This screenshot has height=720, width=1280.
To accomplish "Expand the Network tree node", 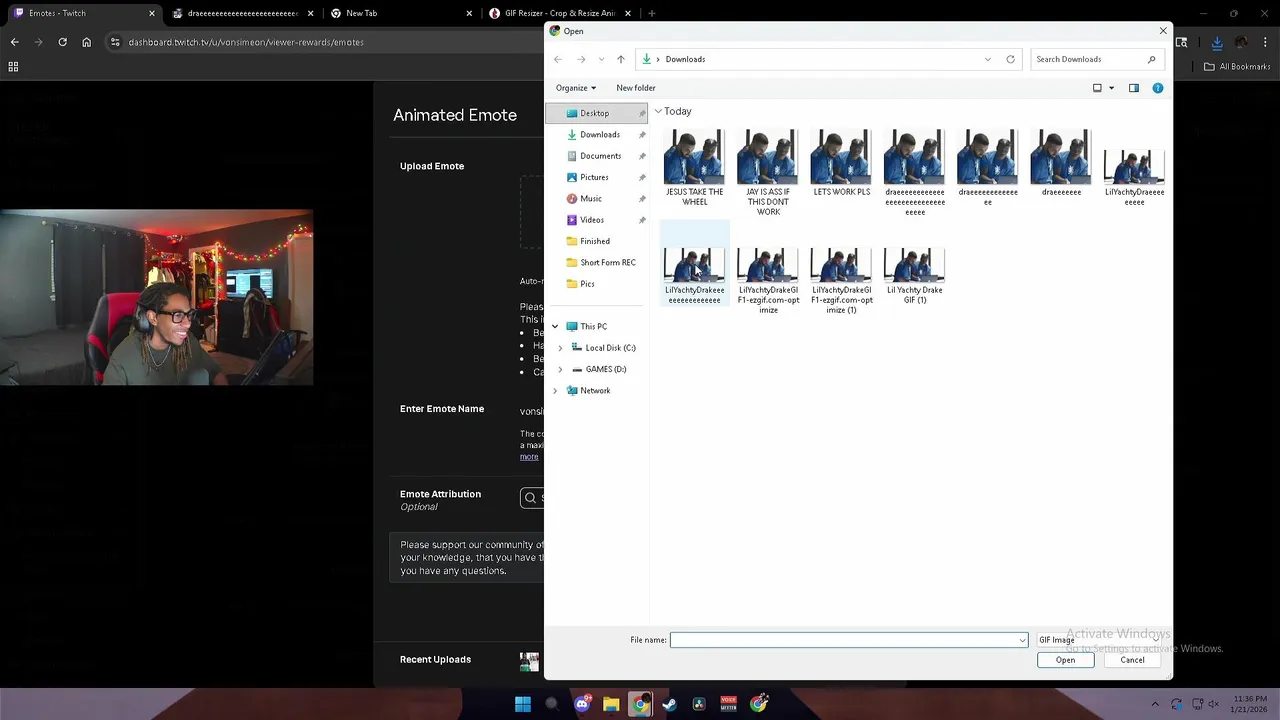I will tap(555, 391).
